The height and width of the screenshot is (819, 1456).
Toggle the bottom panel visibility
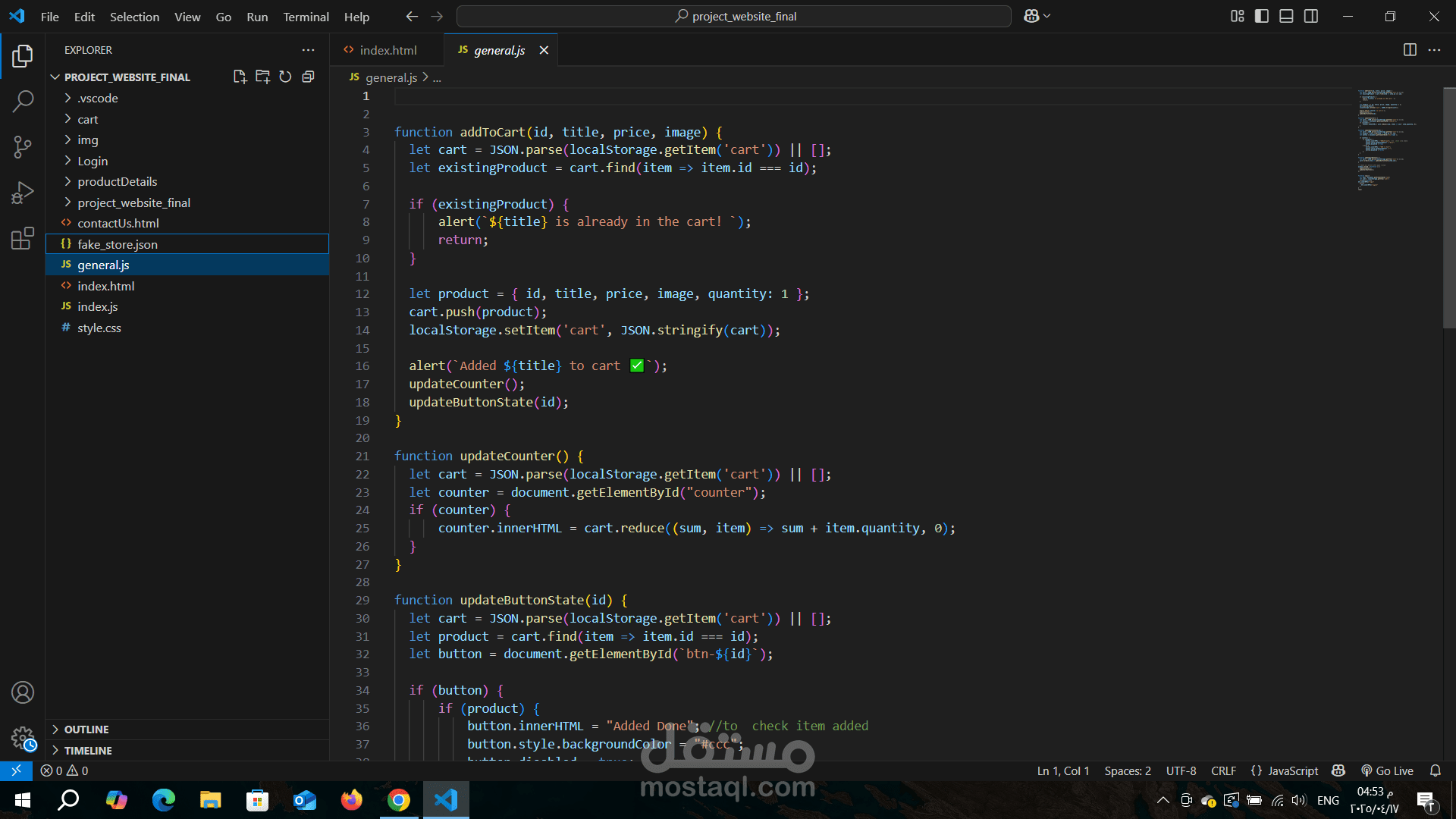[x=1286, y=16]
